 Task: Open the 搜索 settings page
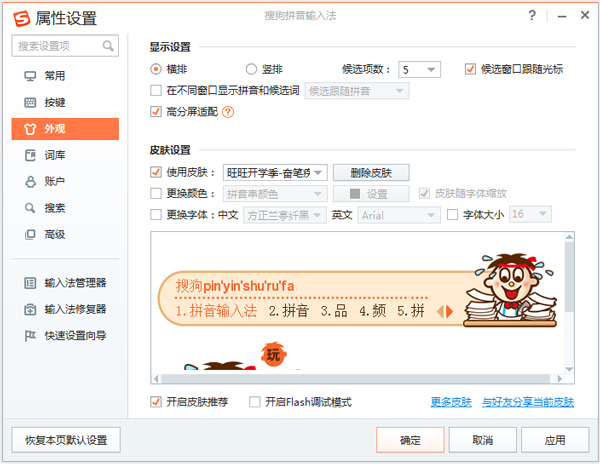(x=65, y=208)
